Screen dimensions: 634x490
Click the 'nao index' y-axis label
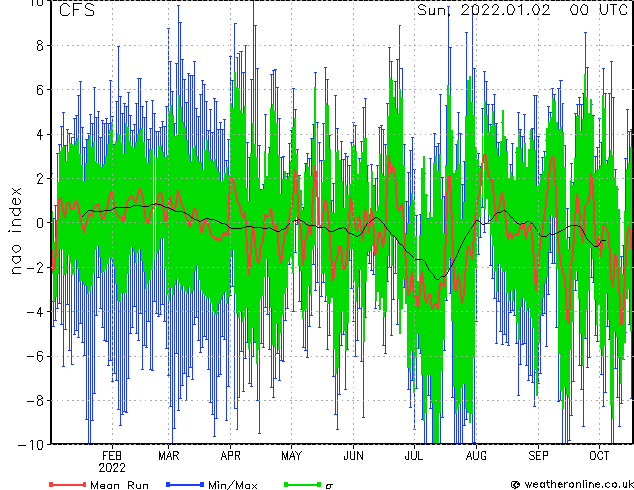coord(15,231)
